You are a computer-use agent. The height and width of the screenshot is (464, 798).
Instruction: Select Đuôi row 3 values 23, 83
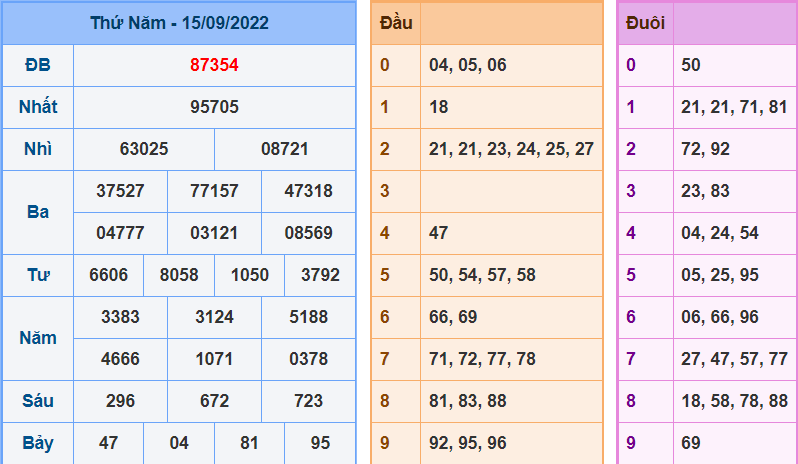coord(705,191)
